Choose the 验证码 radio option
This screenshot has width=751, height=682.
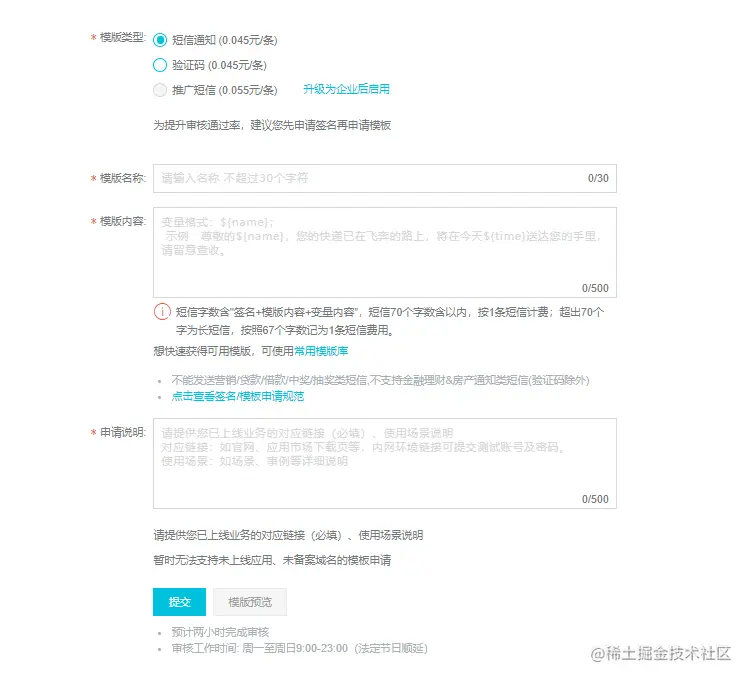tap(160, 65)
